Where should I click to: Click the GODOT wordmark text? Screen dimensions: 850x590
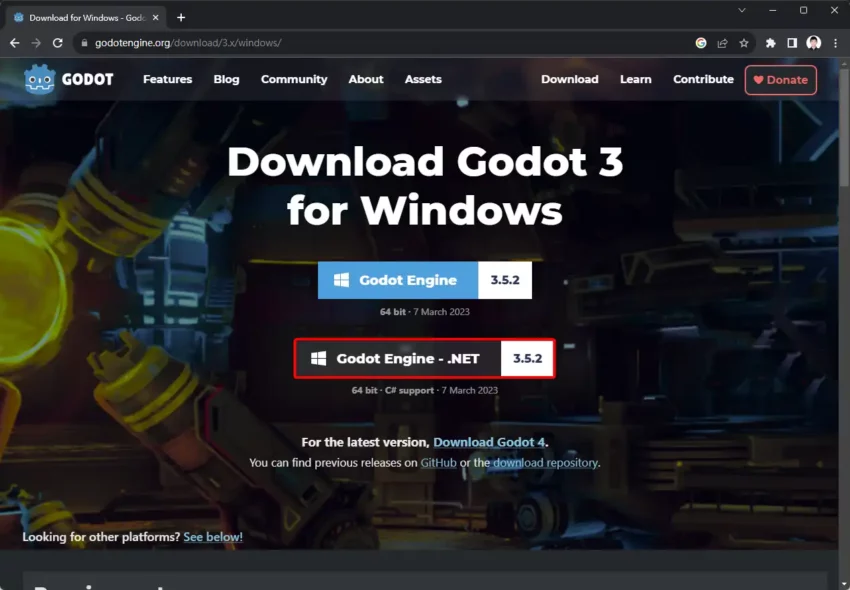pos(87,80)
